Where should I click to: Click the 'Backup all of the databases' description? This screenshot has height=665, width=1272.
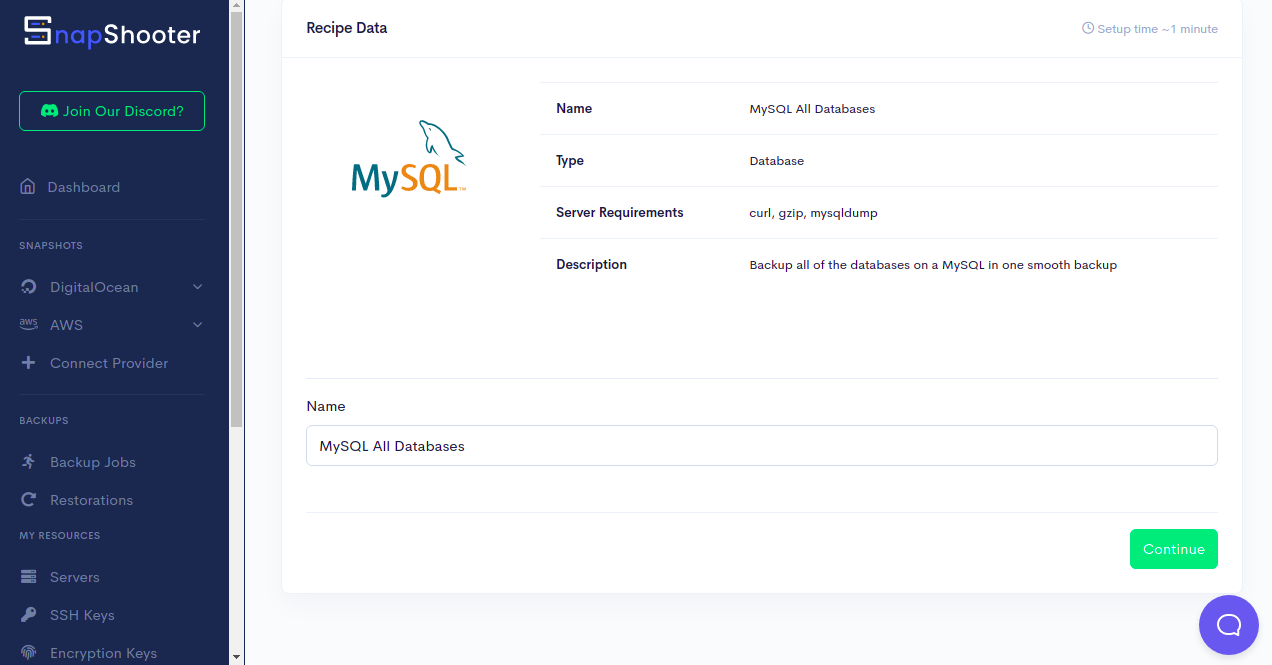click(x=933, y=265)
